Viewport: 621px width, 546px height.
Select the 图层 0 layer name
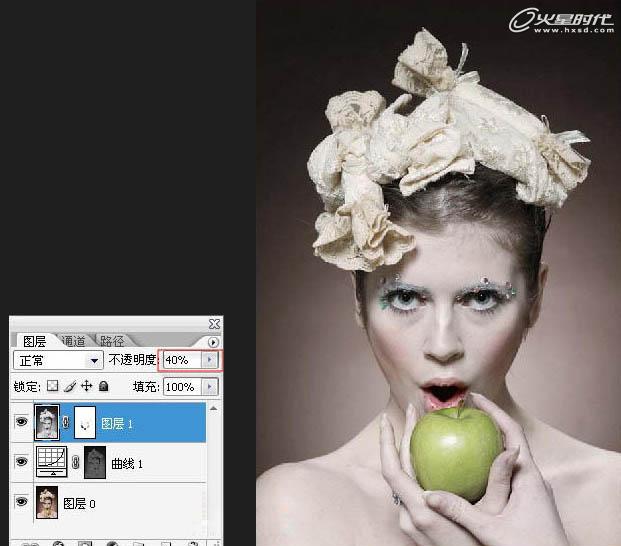(79, 504)
